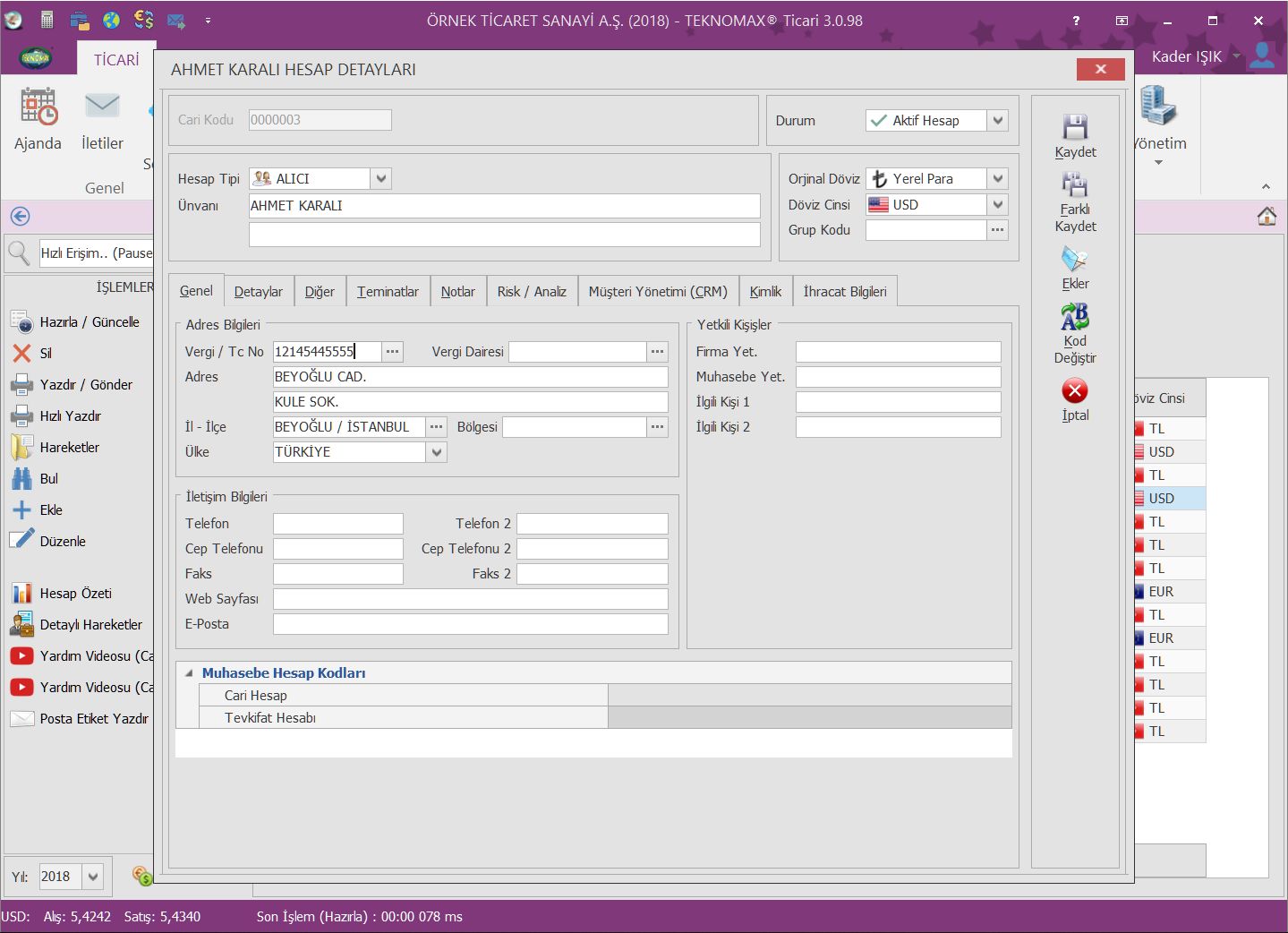Click the Kaydet save icon

(x=1075, y=127)
